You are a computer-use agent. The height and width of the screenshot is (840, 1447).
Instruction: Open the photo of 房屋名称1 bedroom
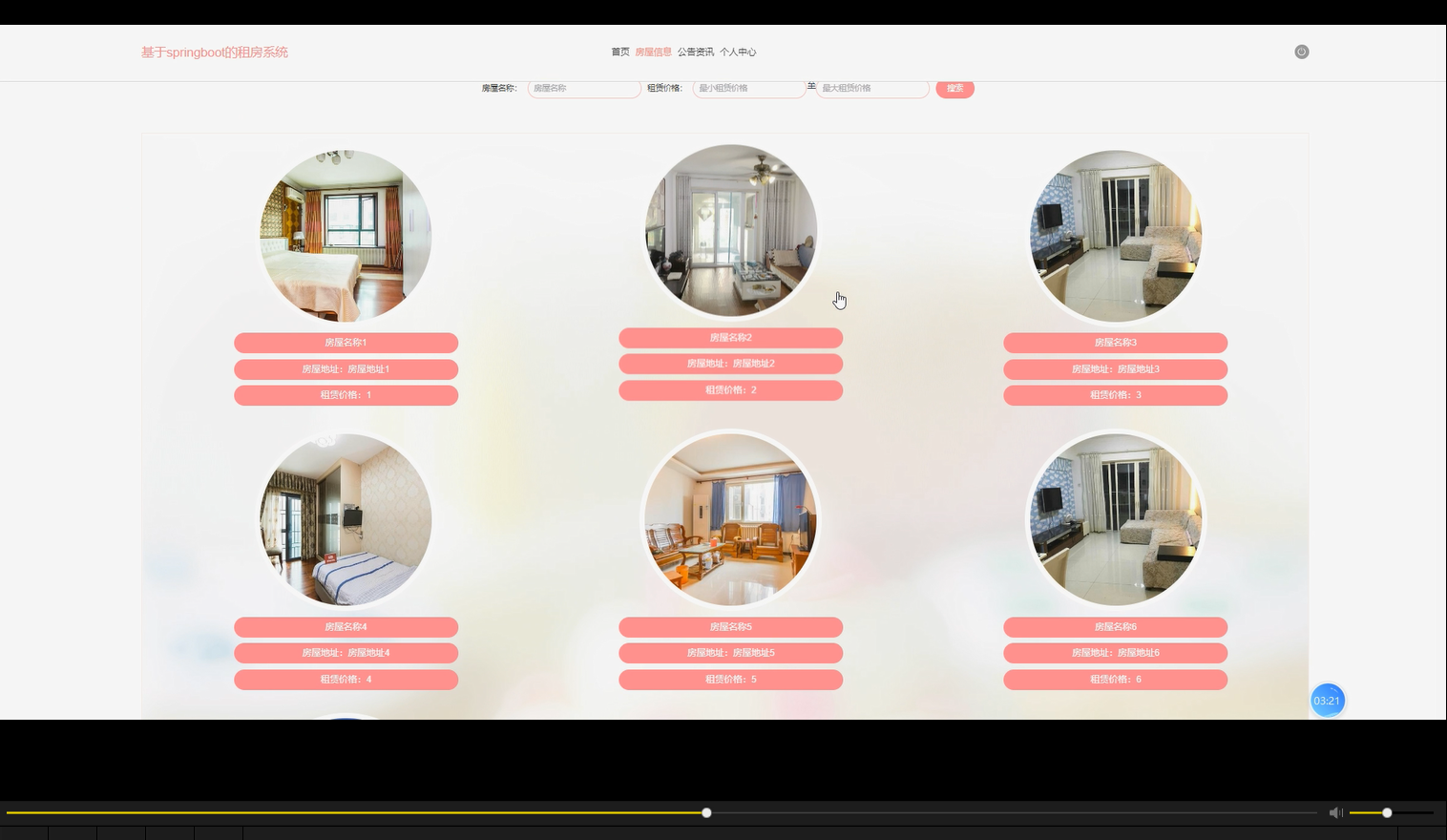[346, 235]
